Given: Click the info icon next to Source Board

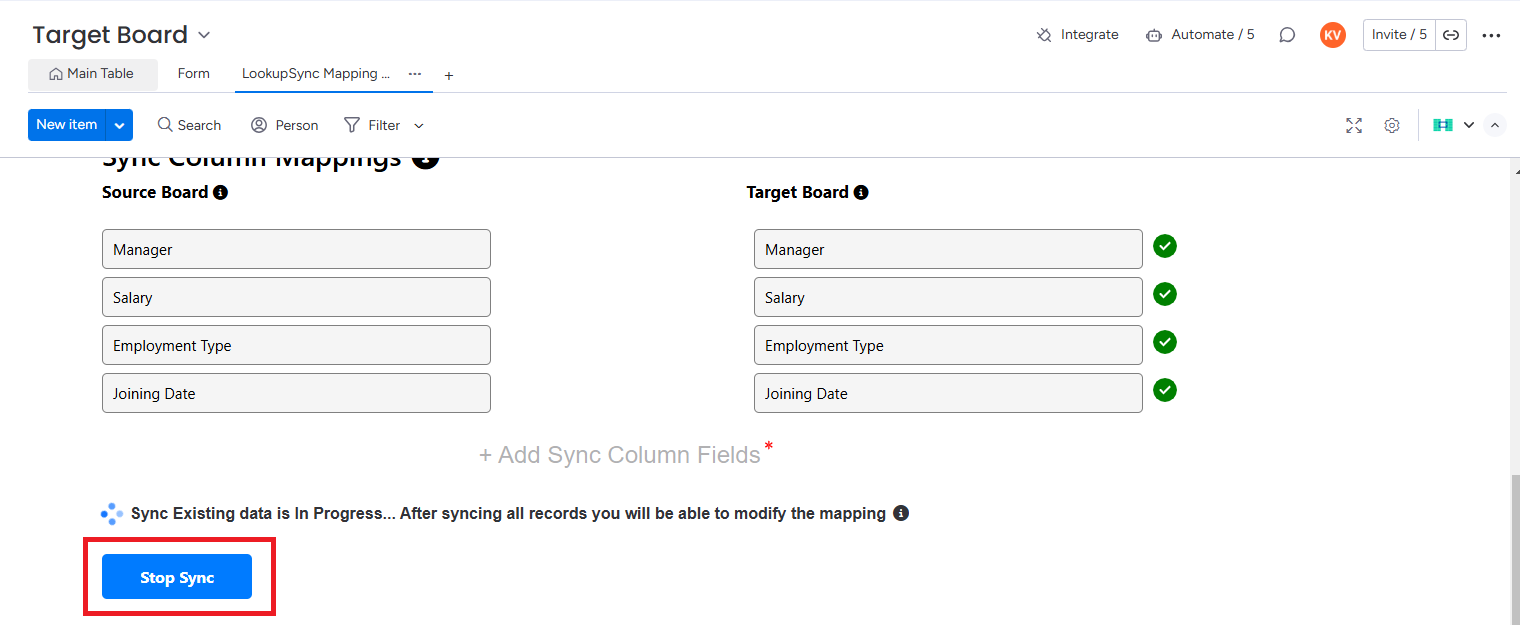Looking at the screenshot, I should click(221, 192).
